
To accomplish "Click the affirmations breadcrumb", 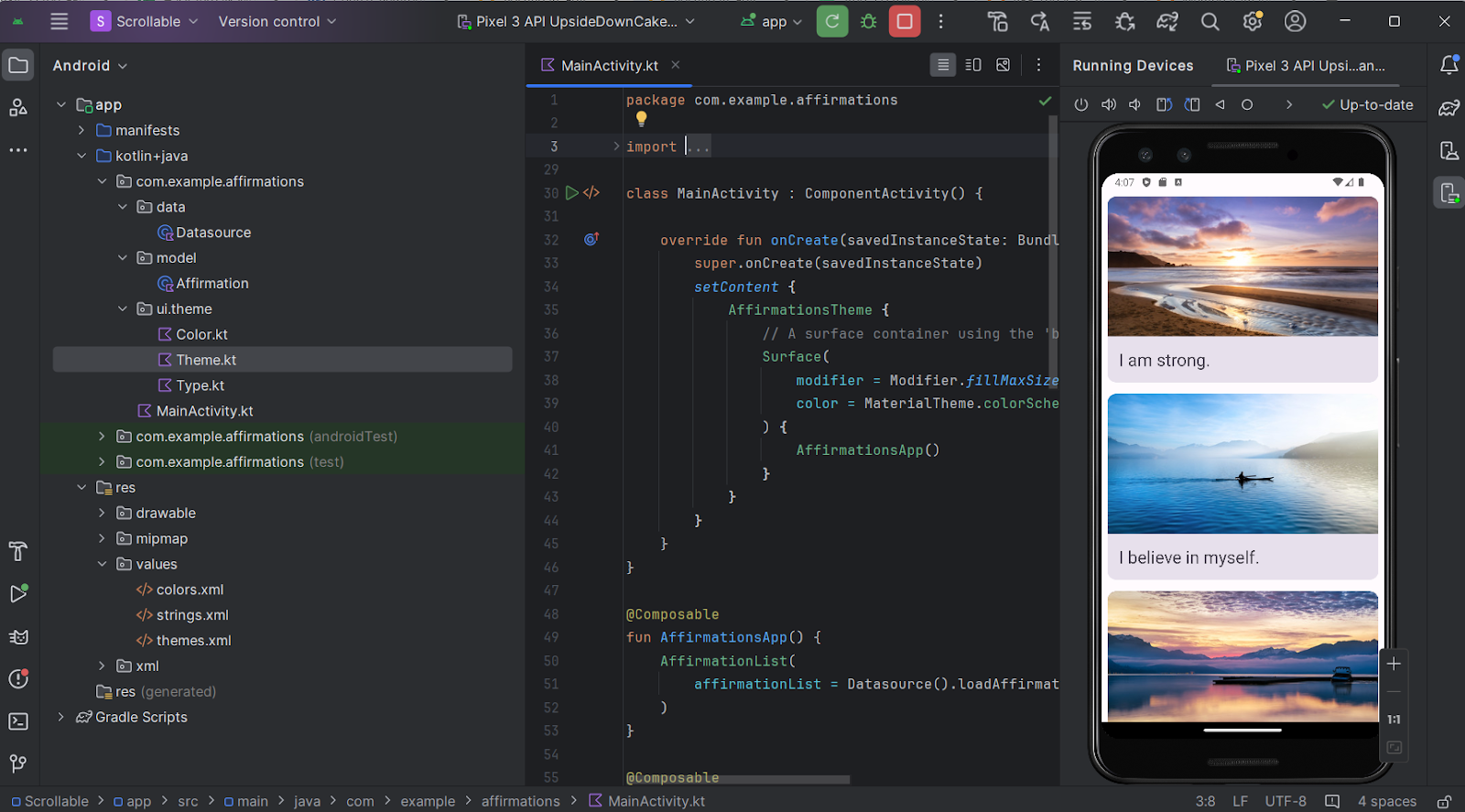I will (520, 801).
